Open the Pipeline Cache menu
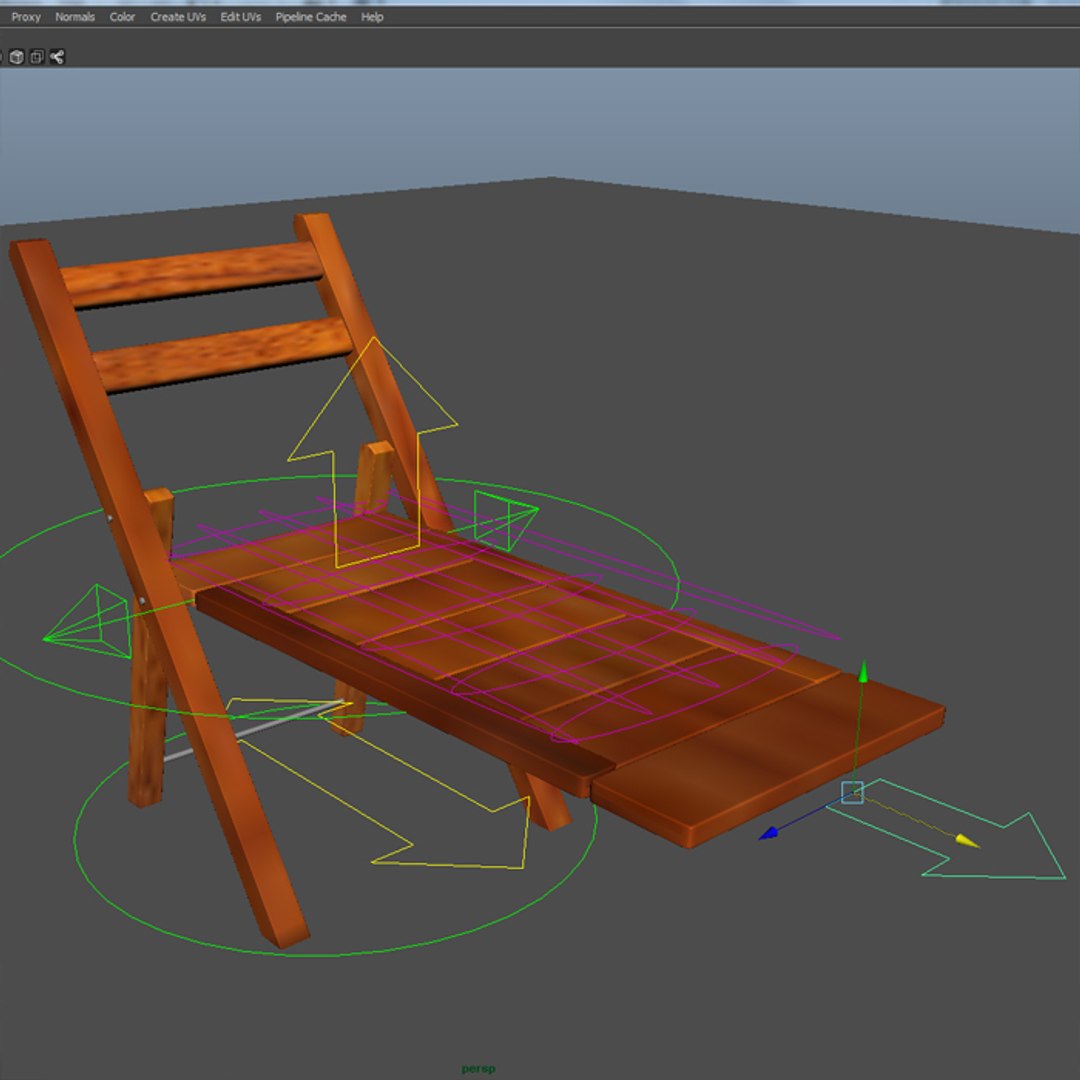 pos(311,17)
